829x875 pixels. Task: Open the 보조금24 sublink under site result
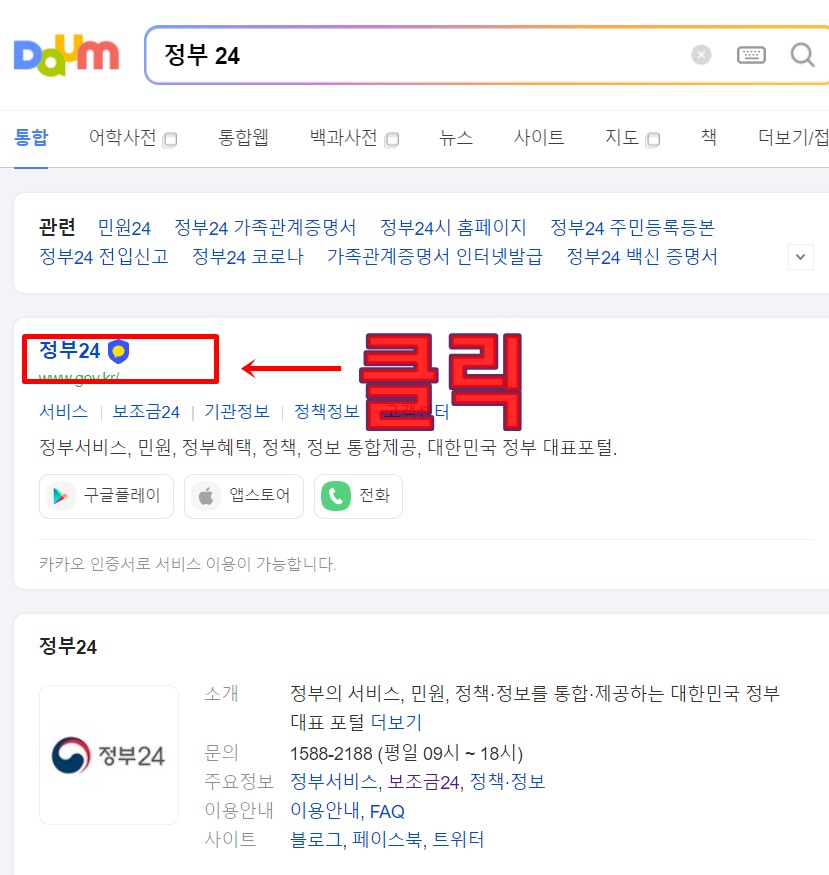coord(146,412)
